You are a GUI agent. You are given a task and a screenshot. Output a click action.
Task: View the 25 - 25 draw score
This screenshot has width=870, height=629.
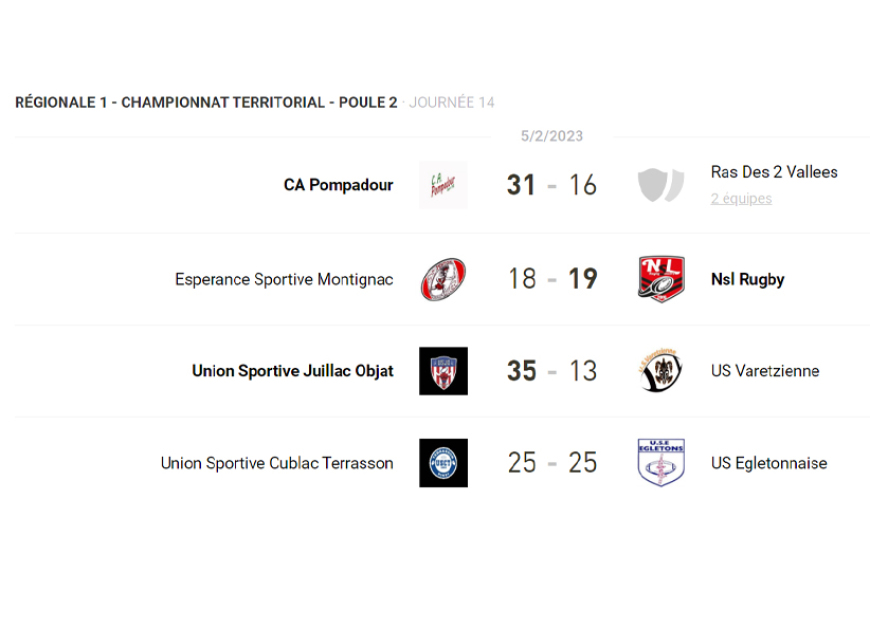point(552,463)
